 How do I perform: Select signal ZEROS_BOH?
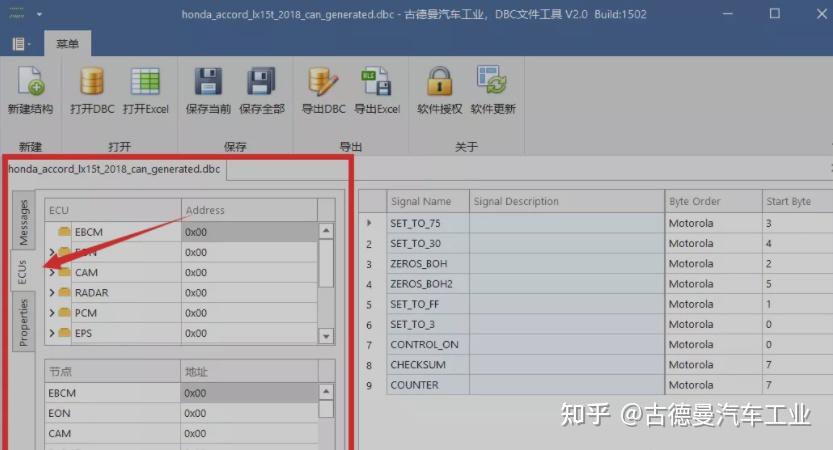tap(419, 264)
